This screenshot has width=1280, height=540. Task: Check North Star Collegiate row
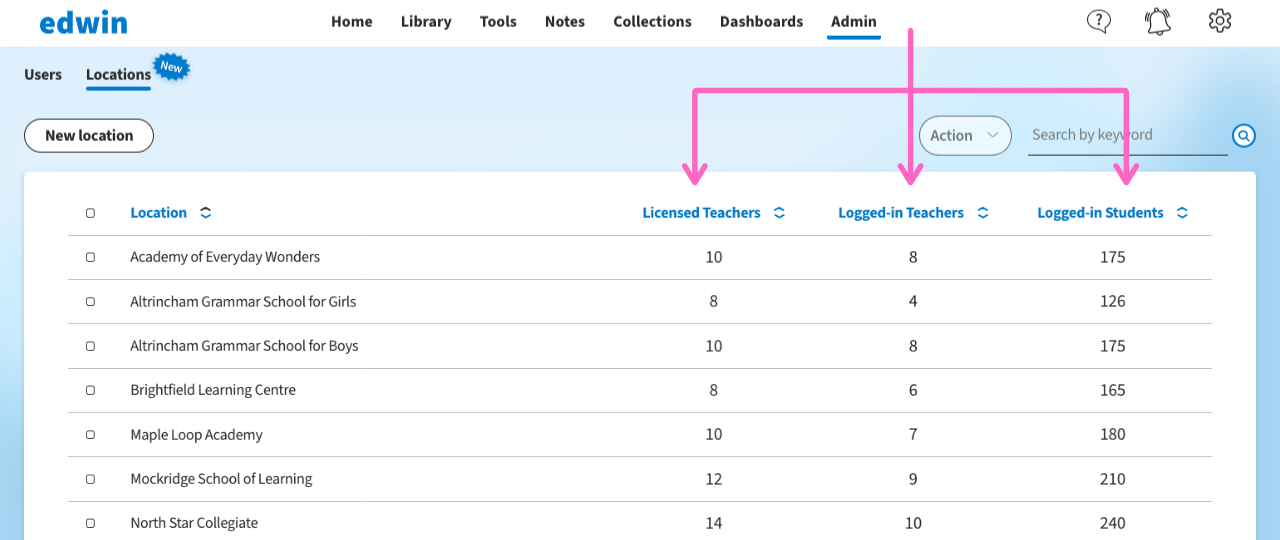coord(90,523)
